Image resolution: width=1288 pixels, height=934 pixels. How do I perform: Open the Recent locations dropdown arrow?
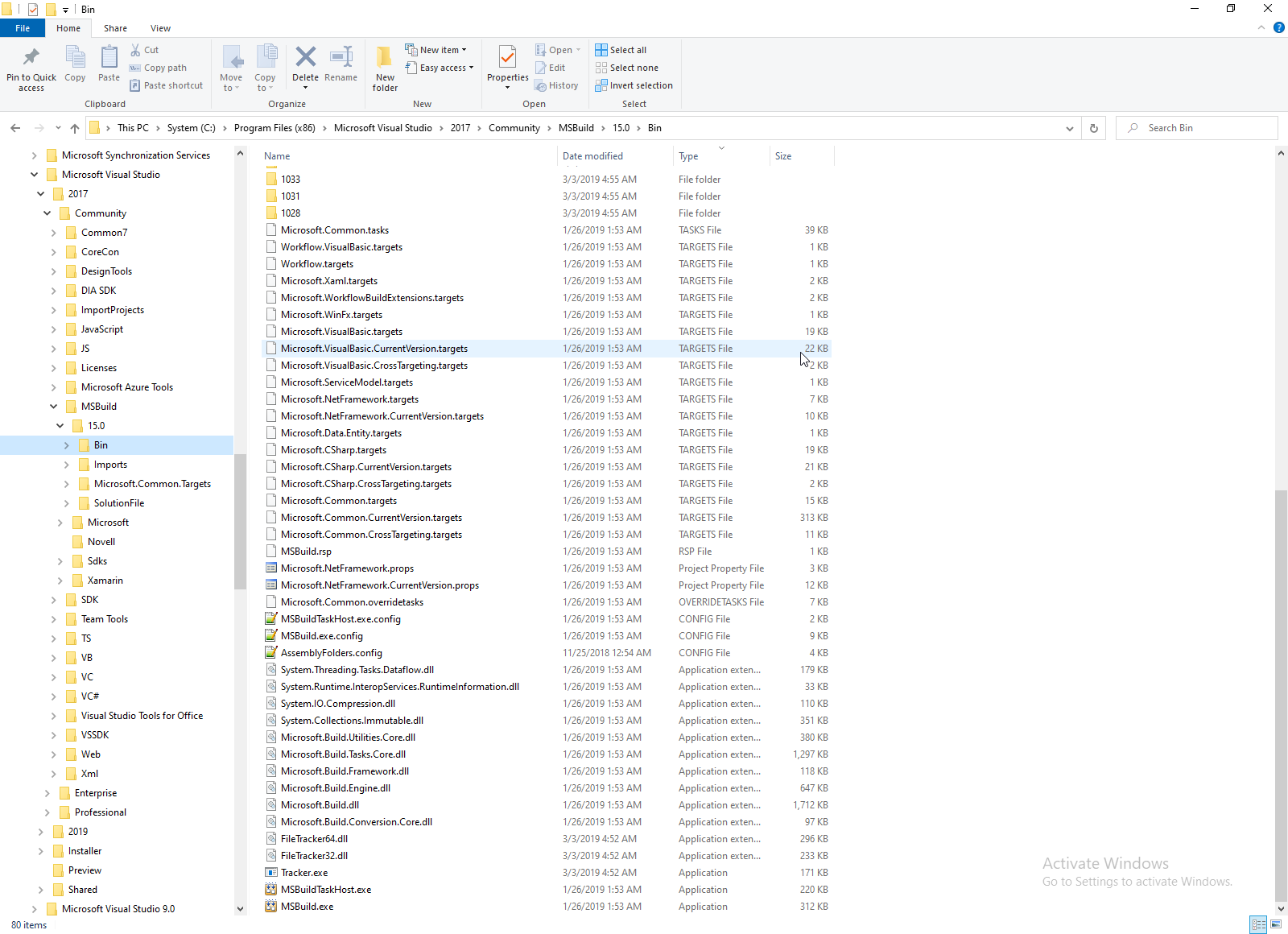point(58,128)
